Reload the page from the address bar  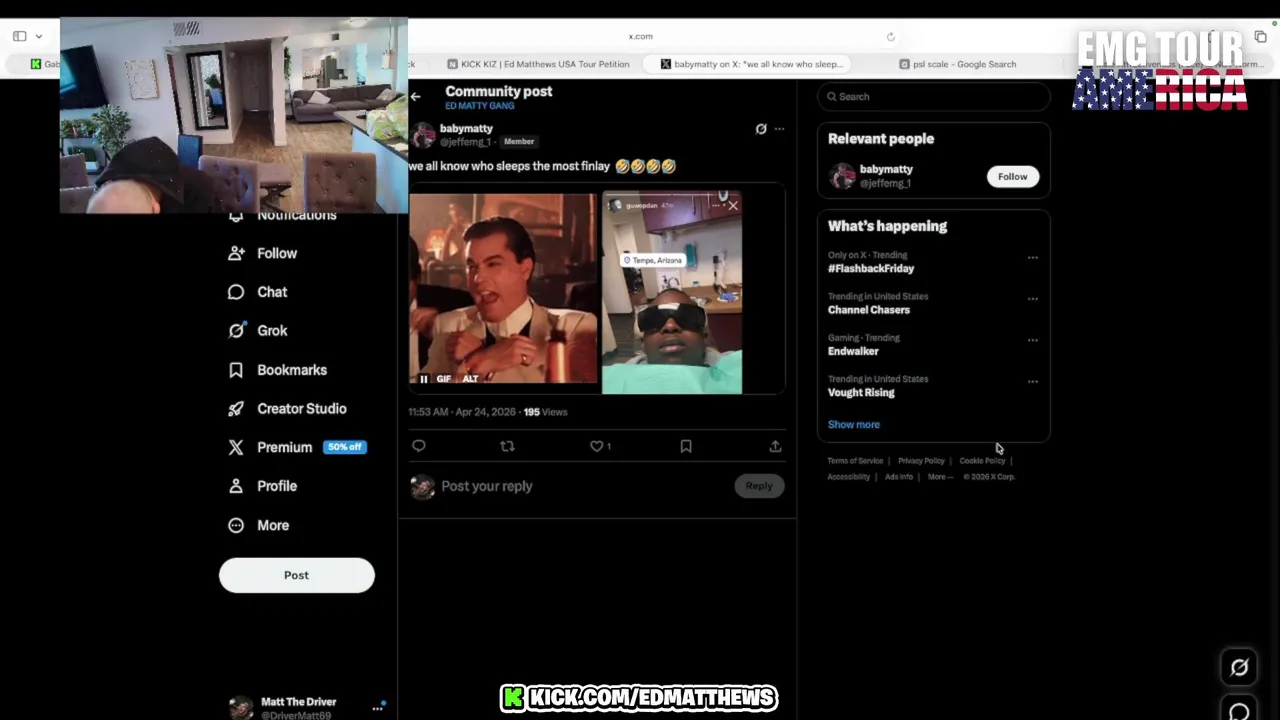(x=890, y=37)
